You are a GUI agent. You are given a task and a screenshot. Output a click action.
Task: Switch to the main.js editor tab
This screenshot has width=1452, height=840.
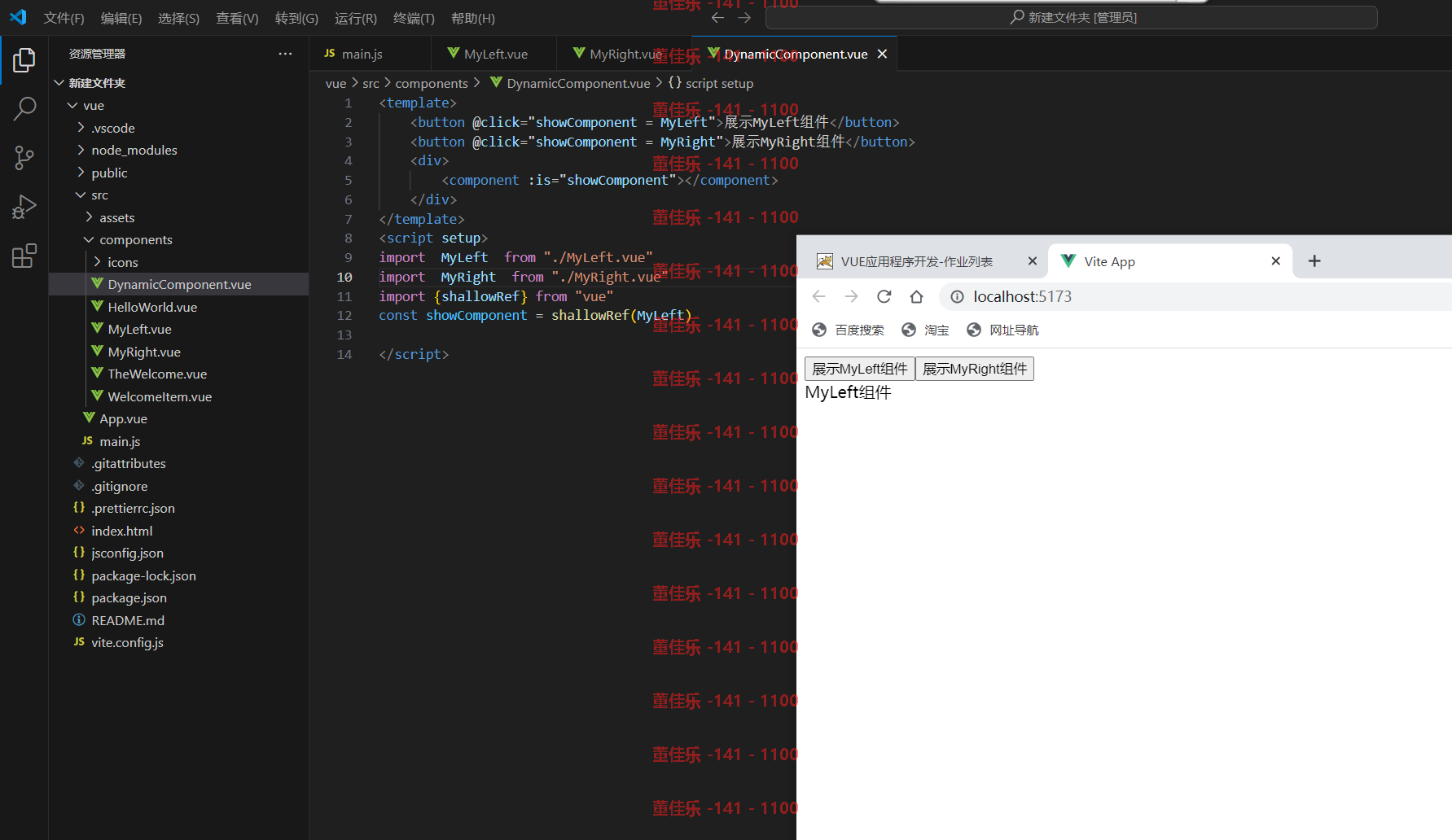371,54
